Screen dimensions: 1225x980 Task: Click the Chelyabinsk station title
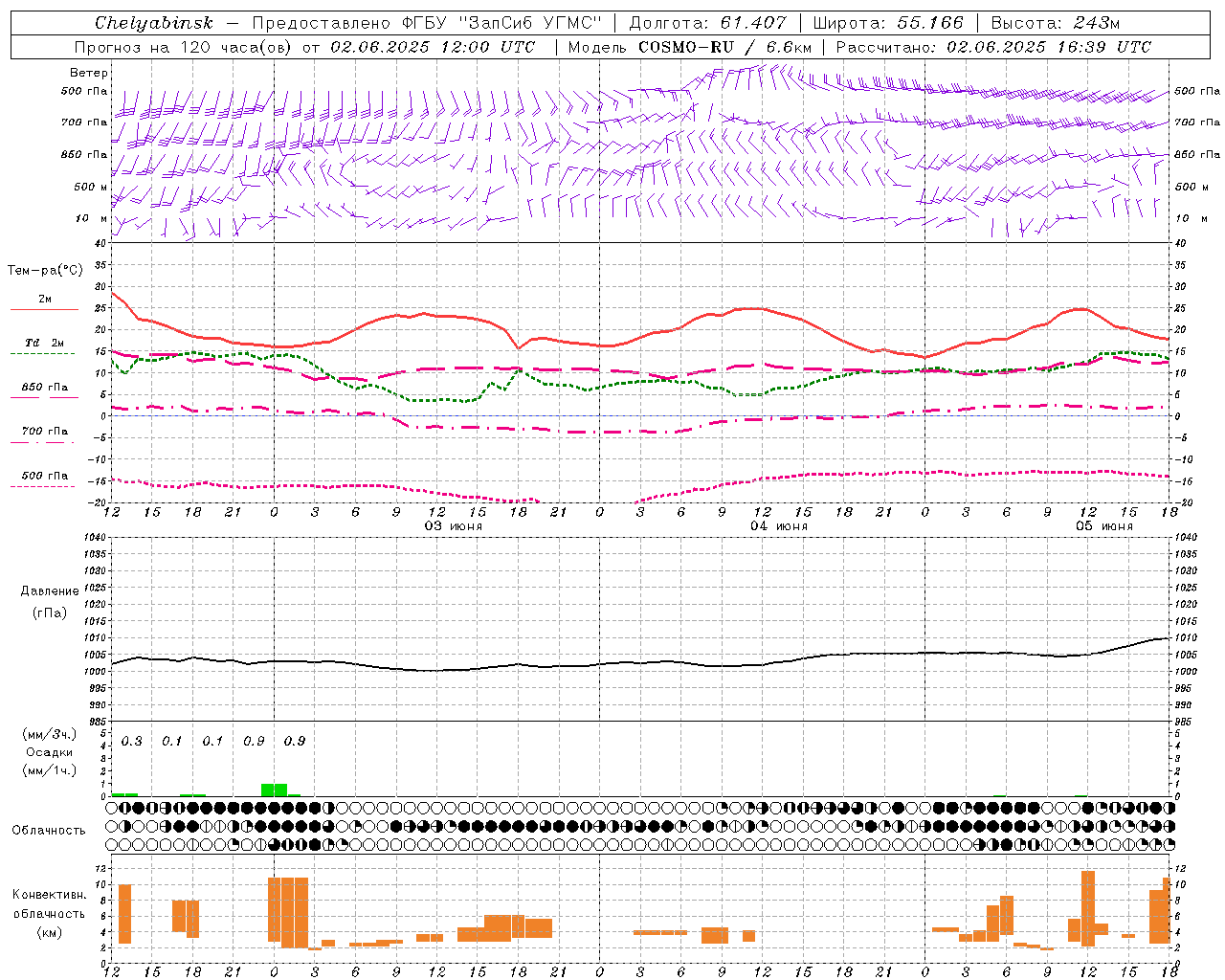click(x=154, y=23)
